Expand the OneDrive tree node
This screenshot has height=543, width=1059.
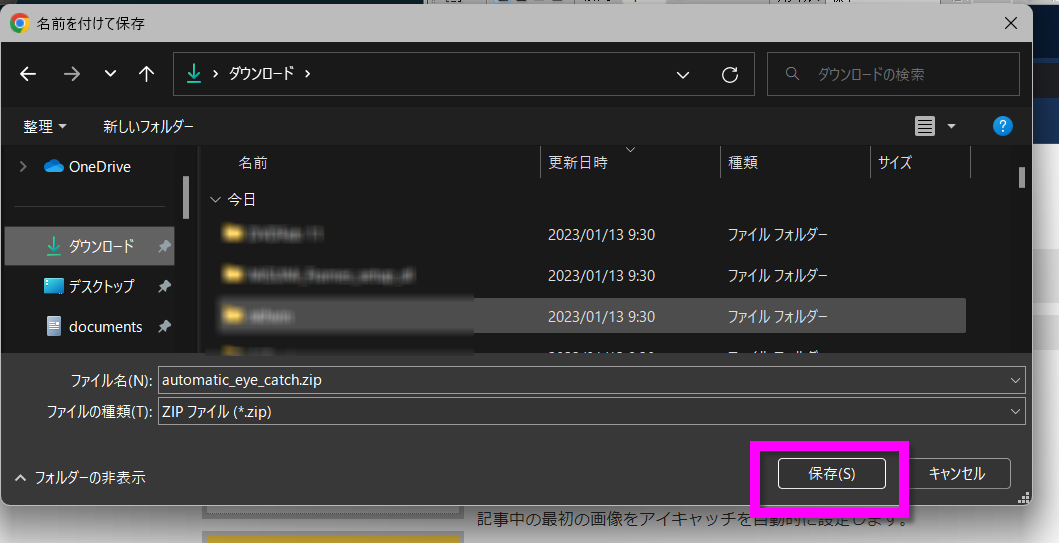tap(23, 167)
